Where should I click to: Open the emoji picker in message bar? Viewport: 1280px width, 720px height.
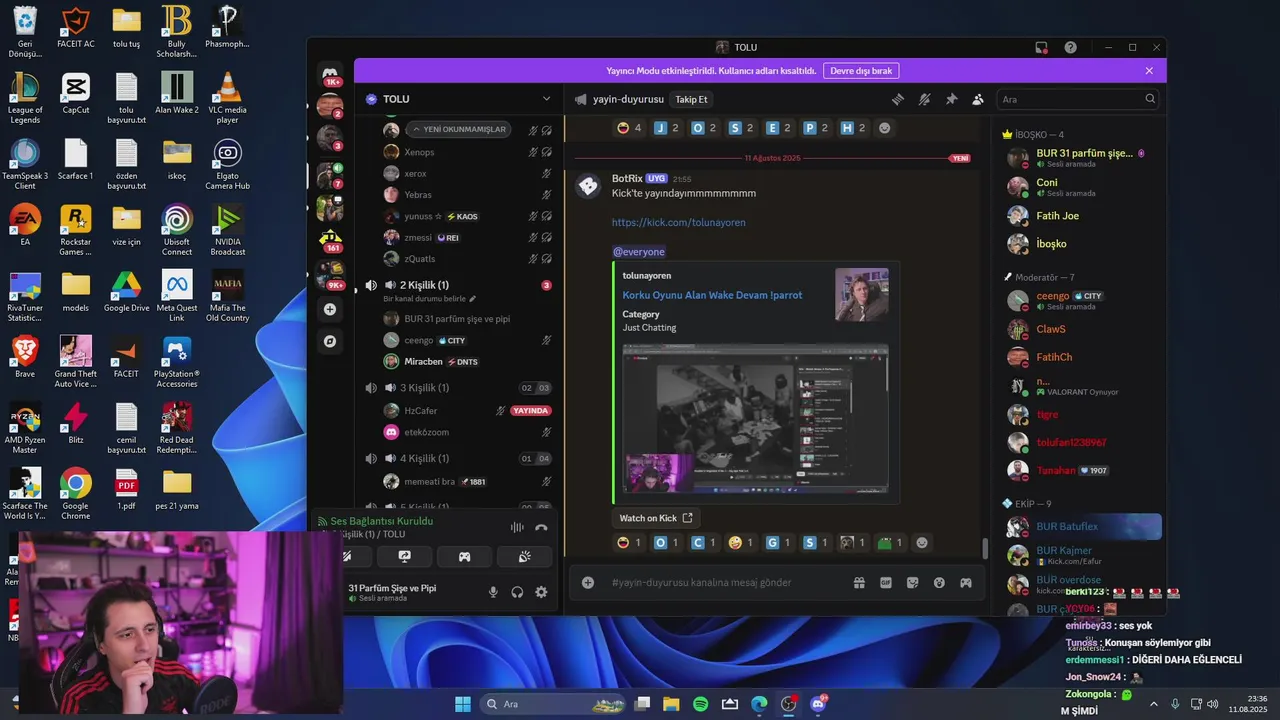(x=939, y=582)
